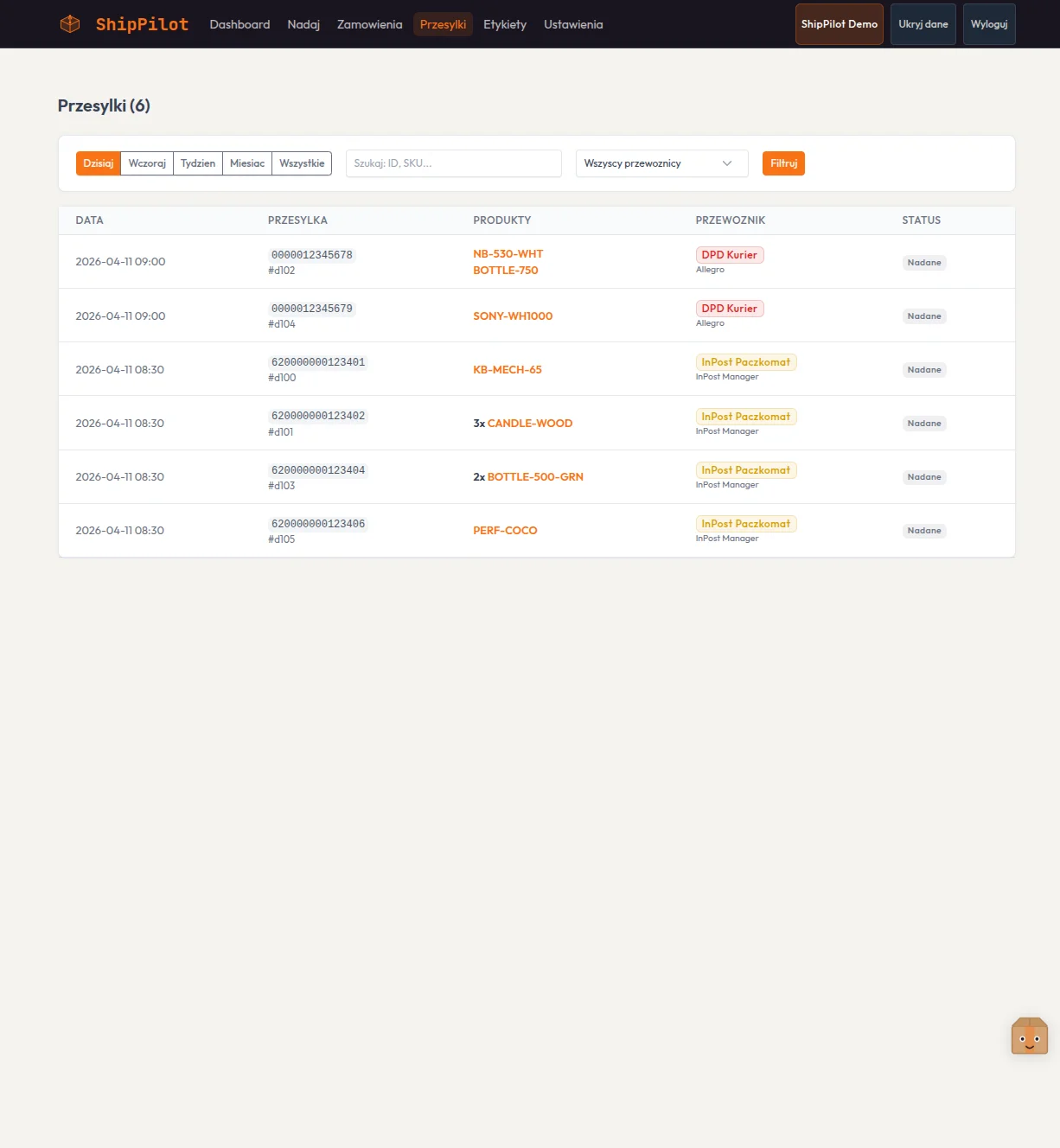Open the Etykiety section
Viewport: 1060px width, 1148px height.
(505, 24)
